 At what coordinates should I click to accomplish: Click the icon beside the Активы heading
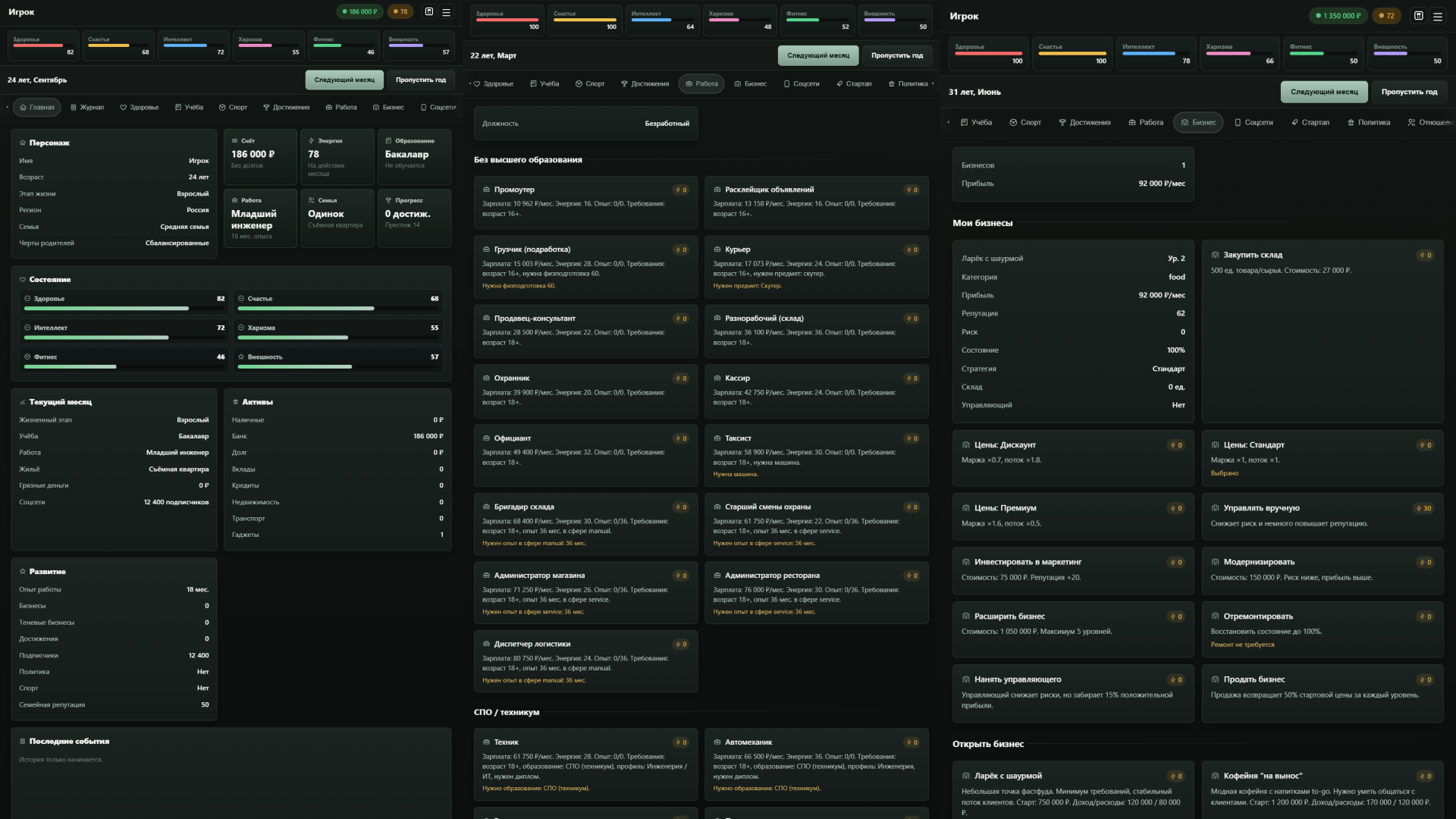click(236, 402)
